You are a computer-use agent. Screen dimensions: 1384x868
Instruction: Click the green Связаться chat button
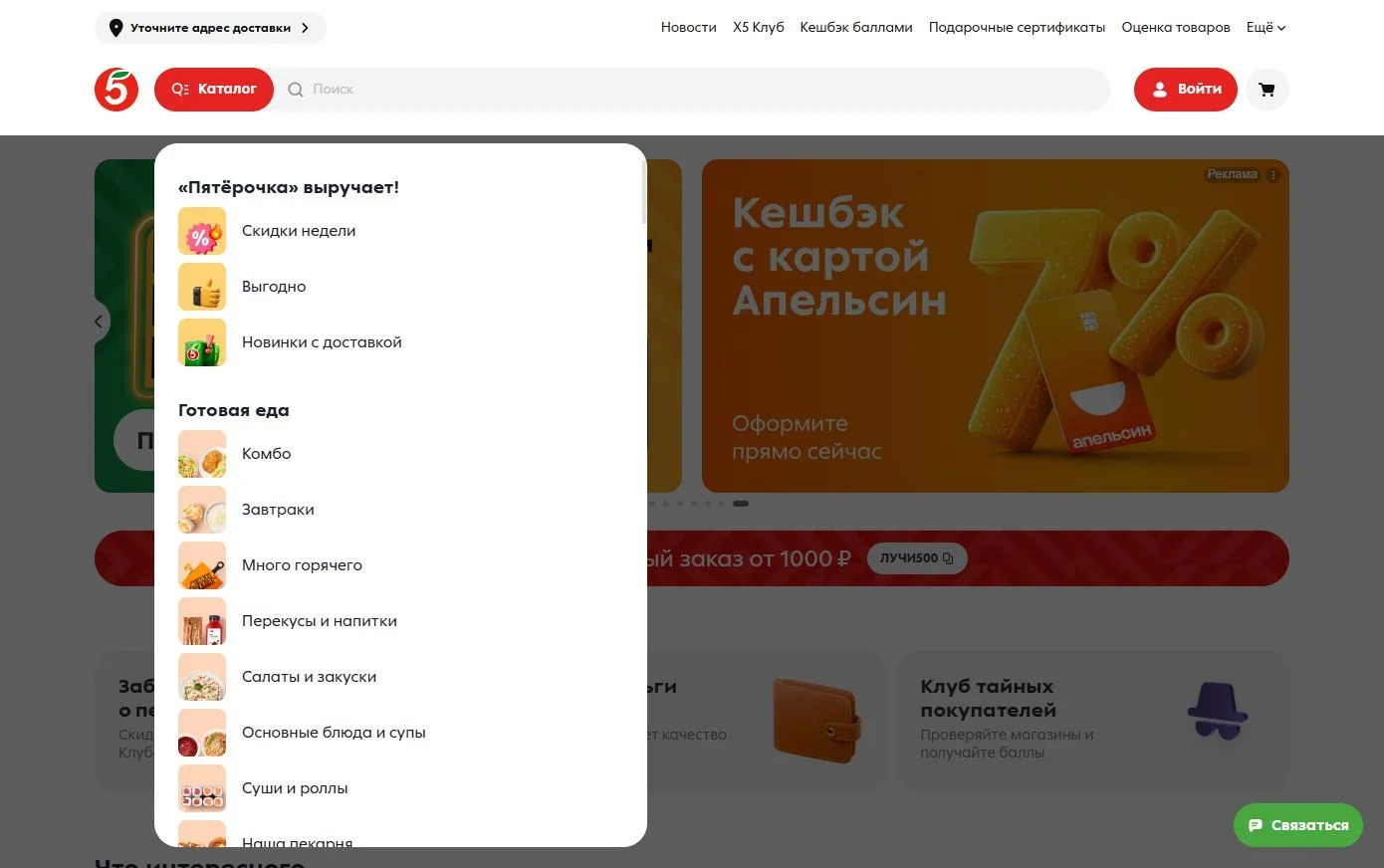coord(1298,825)
